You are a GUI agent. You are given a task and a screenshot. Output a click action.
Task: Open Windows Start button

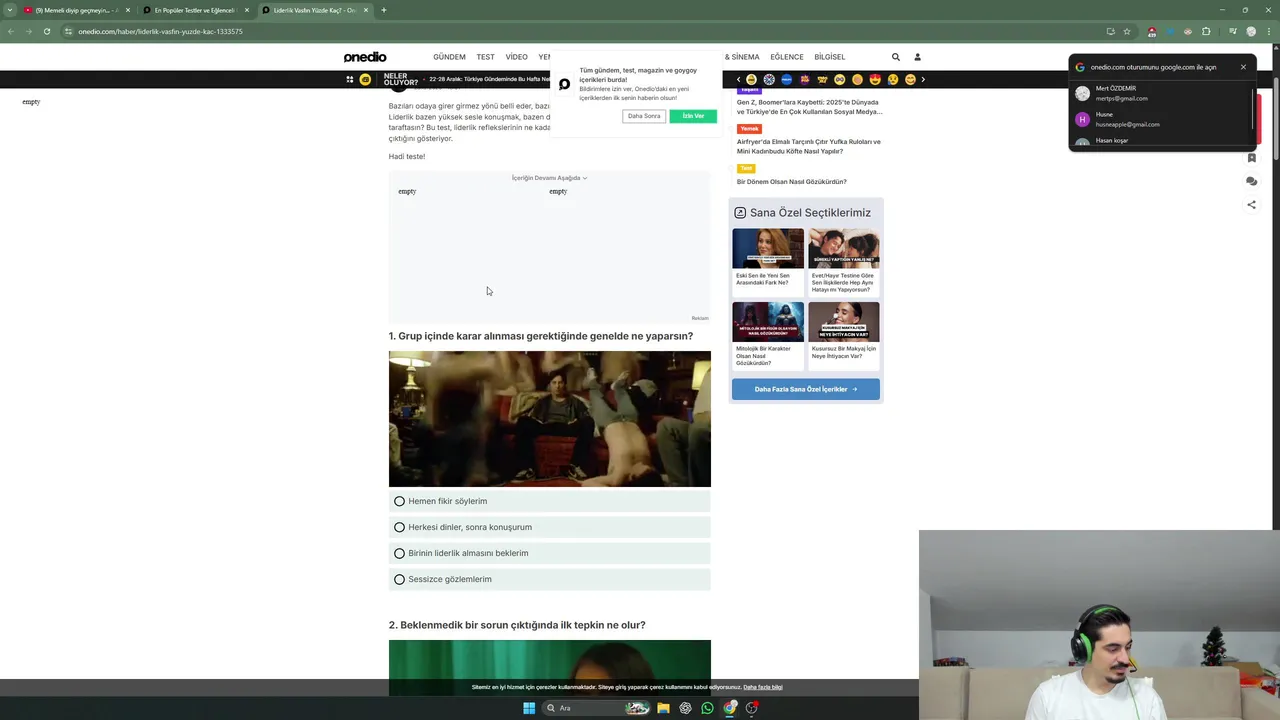coord(529,708)
